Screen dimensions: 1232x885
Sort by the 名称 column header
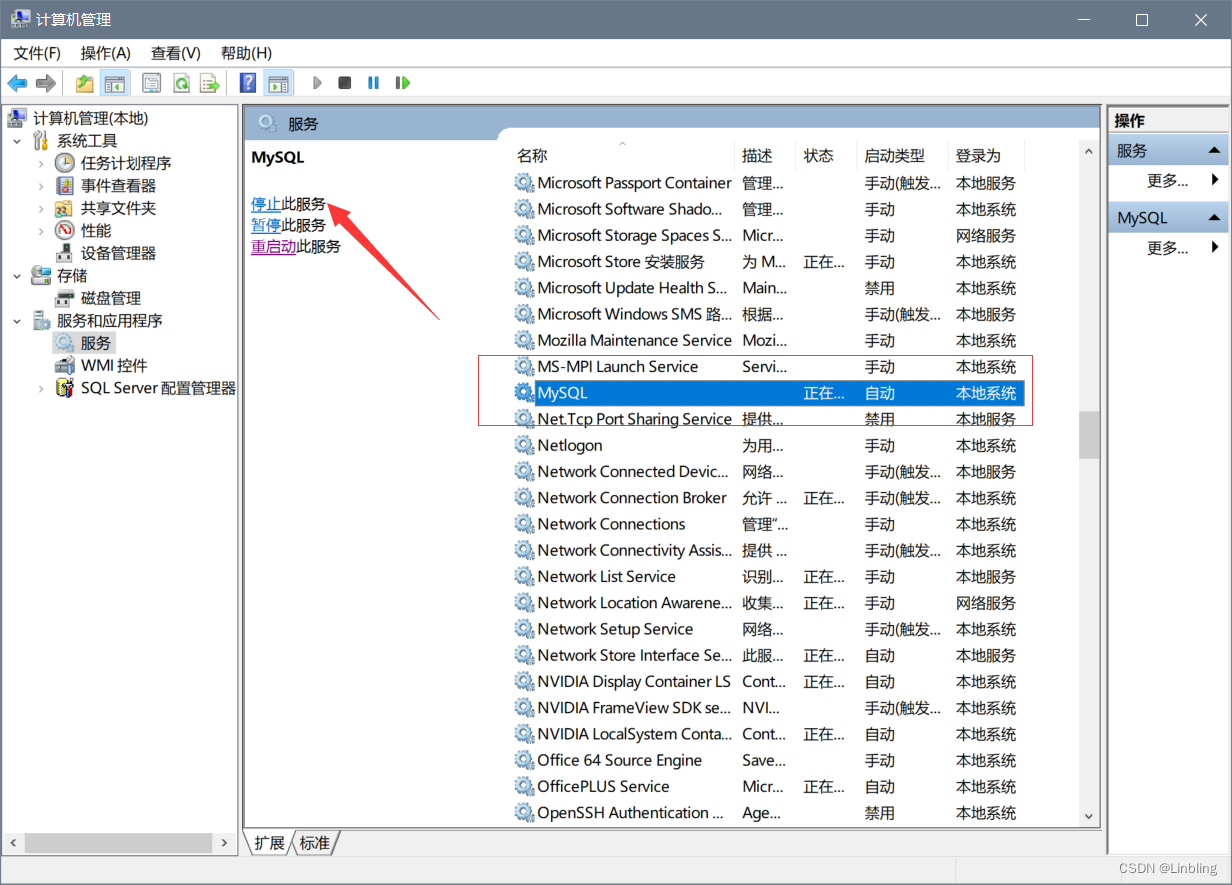622,156
